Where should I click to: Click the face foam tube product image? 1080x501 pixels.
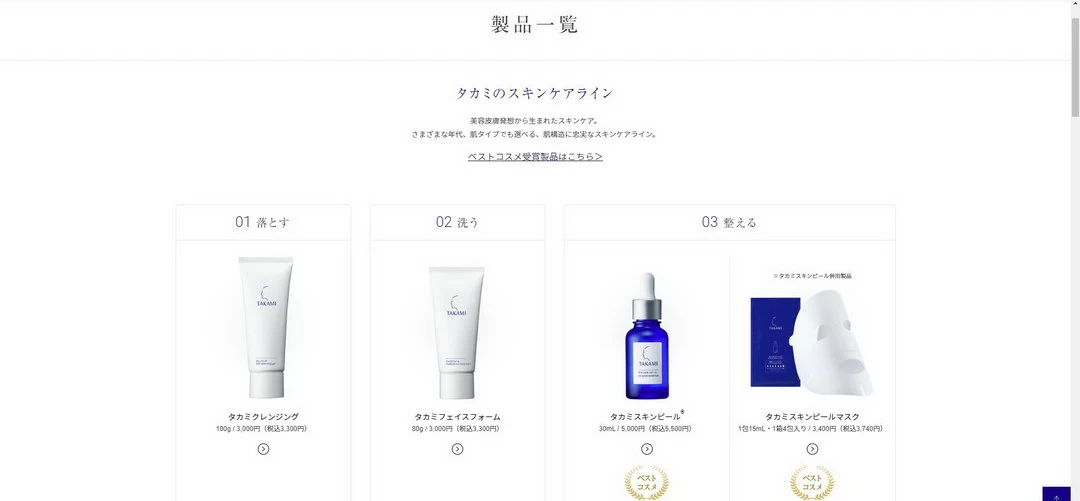click(457, 333)
